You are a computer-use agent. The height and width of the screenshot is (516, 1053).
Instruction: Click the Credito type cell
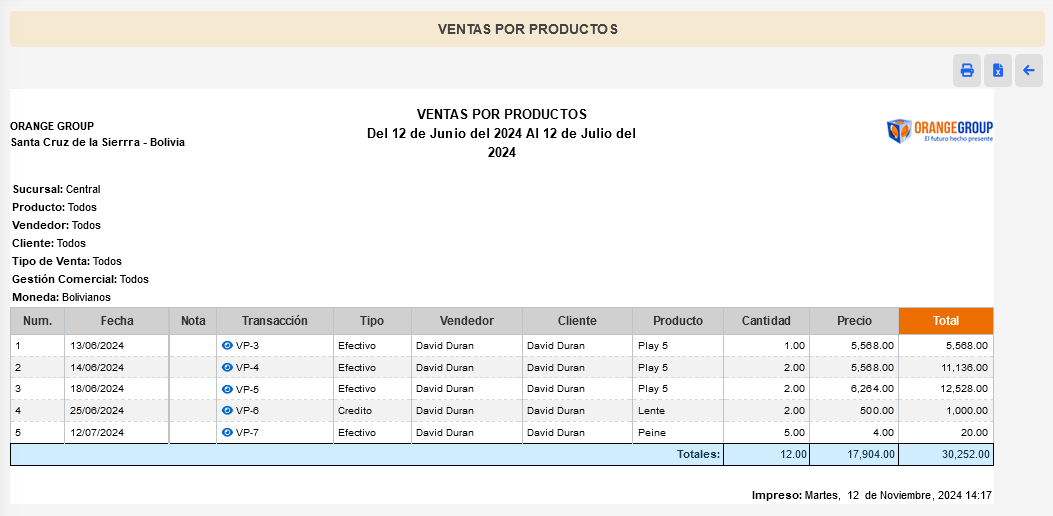pos(355,410)
